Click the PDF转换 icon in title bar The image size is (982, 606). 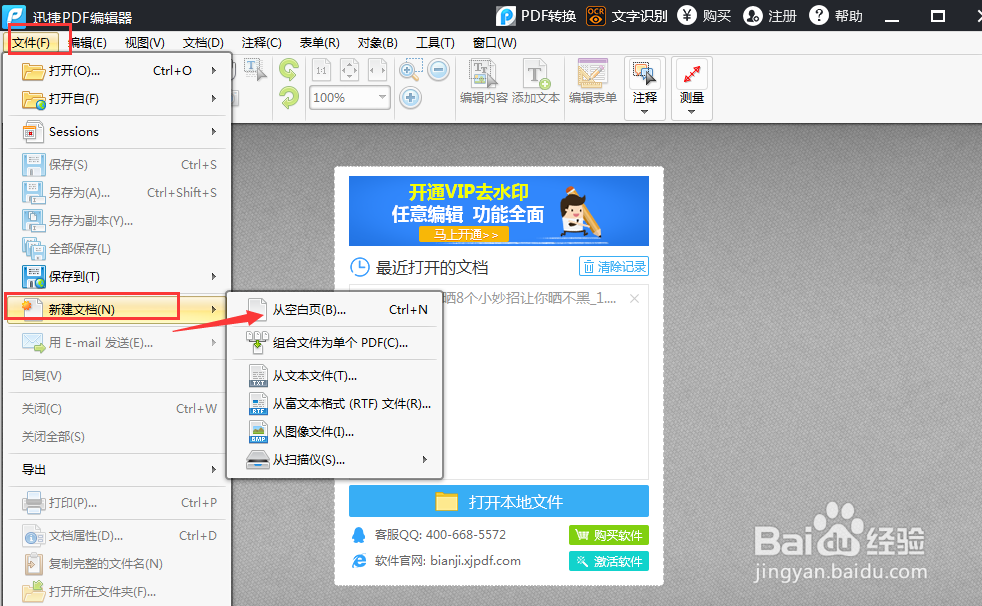505,16
